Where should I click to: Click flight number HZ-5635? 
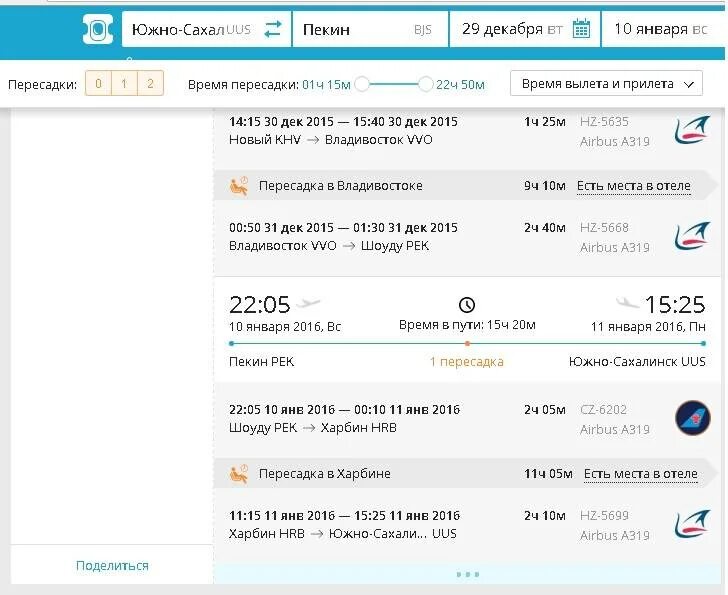tap(604, 122)
